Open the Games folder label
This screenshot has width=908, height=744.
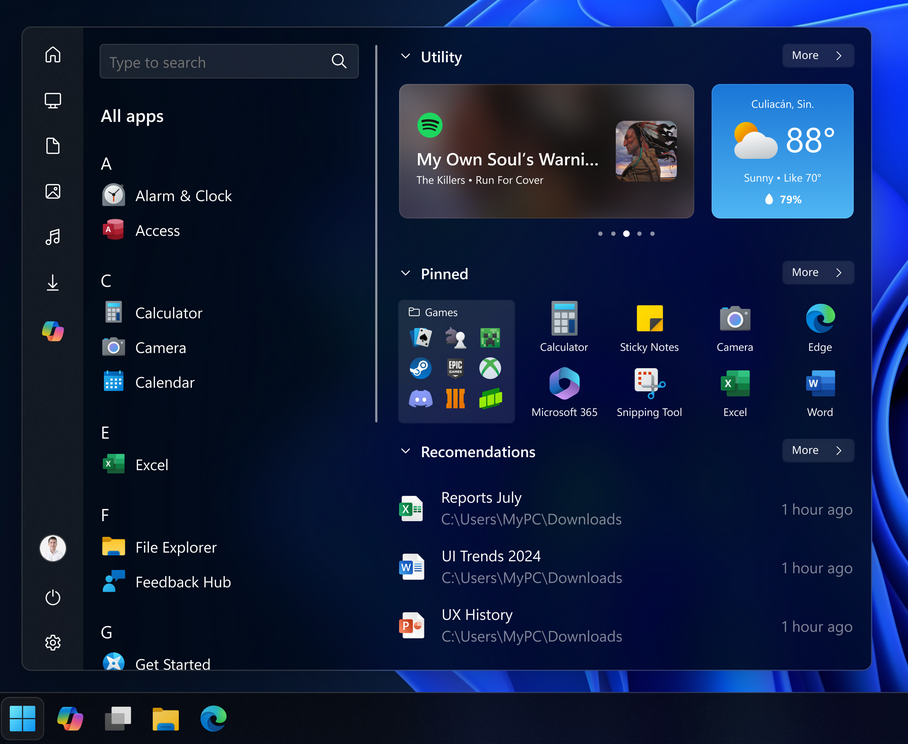(x=433, y=312)
